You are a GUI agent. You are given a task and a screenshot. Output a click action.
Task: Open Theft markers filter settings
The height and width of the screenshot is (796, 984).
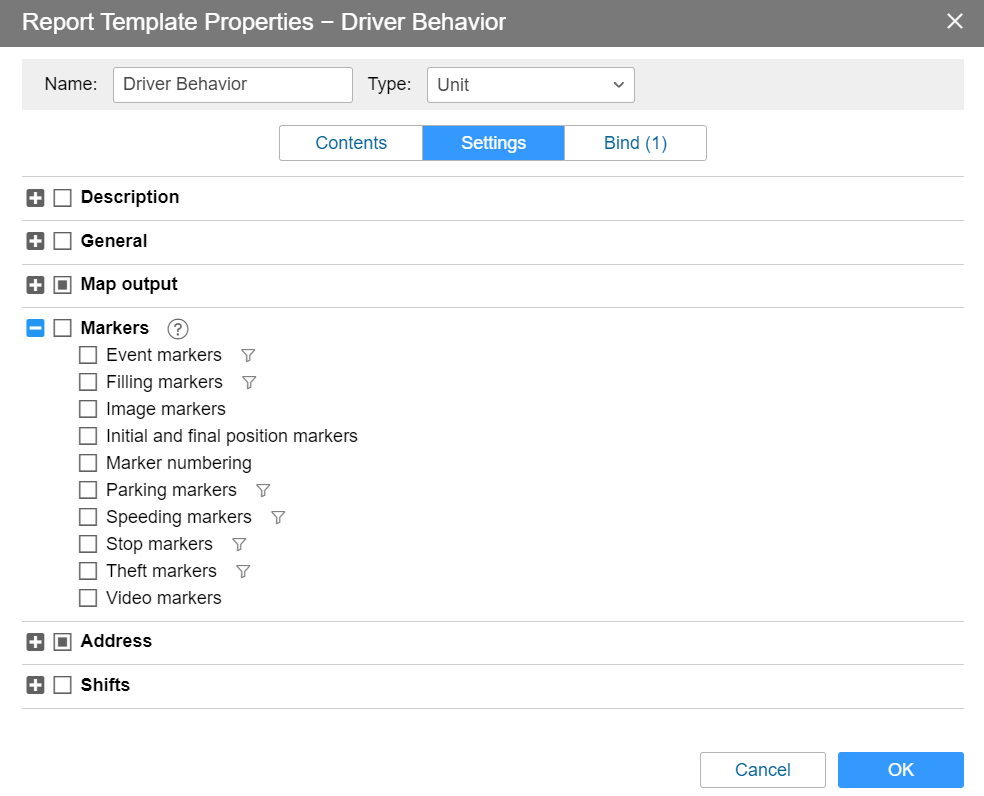[x=242, y=571]
